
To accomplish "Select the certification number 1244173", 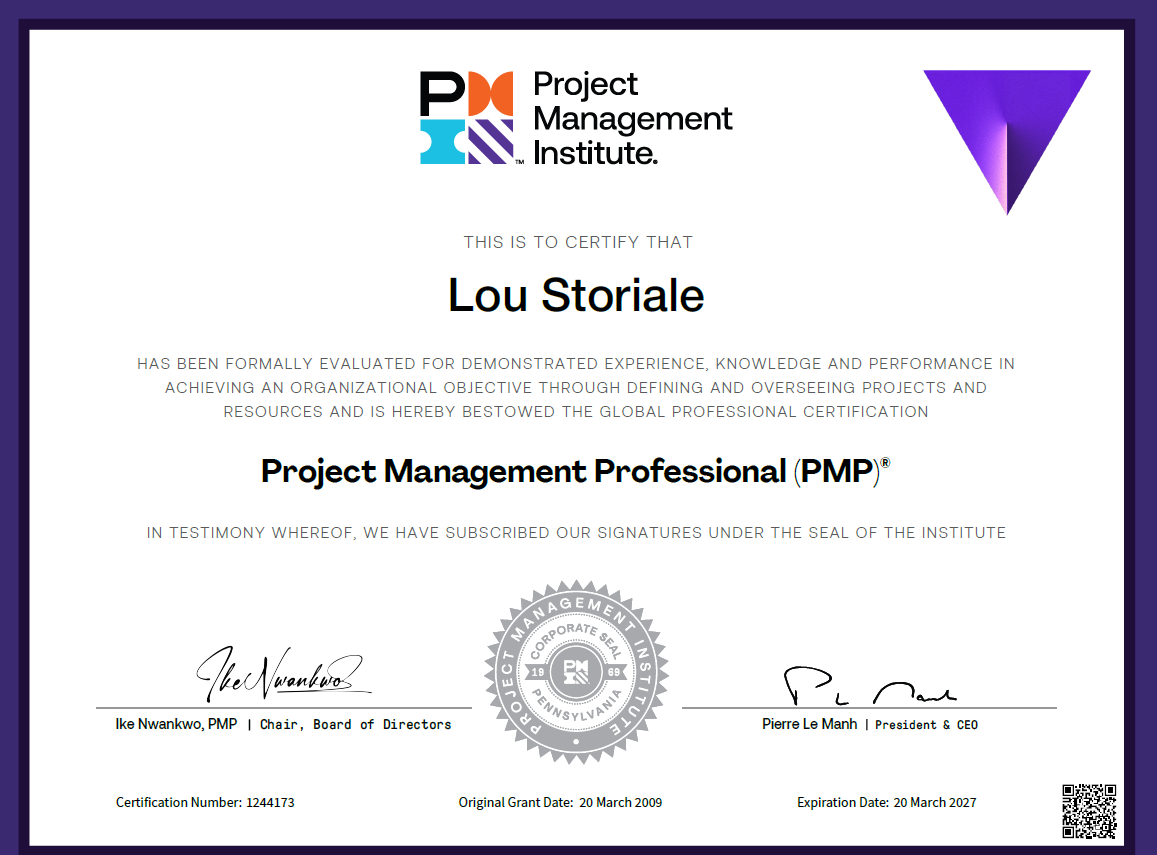I will pos(270,803).
